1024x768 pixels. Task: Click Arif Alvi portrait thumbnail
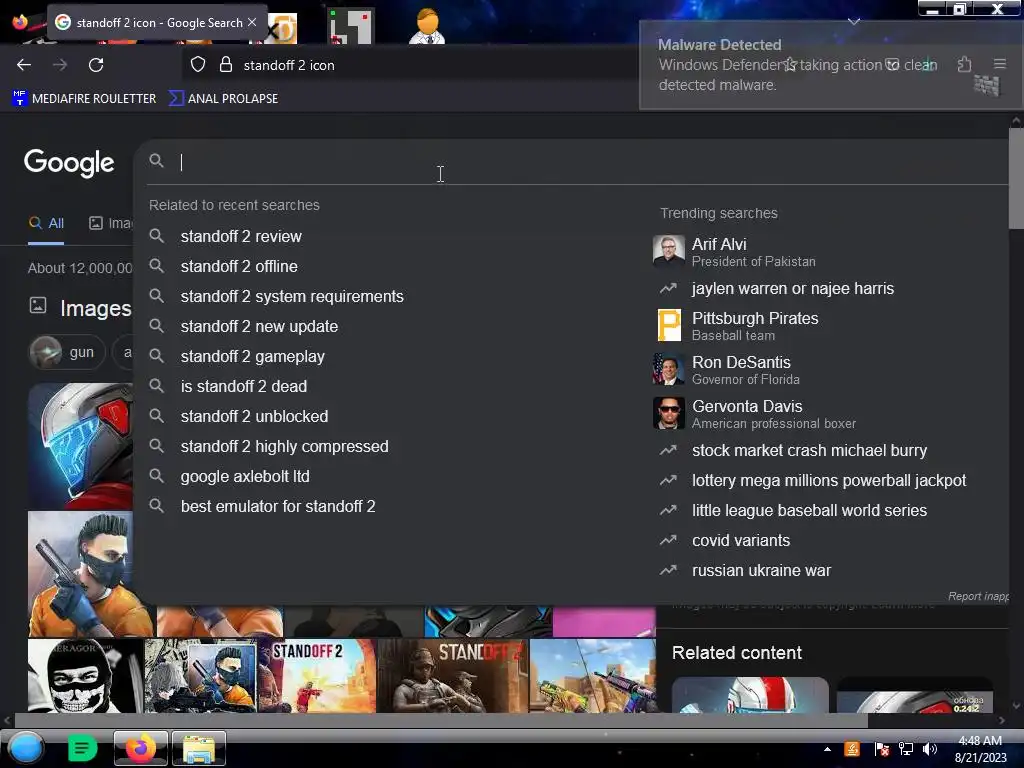(x=669, y=251)
